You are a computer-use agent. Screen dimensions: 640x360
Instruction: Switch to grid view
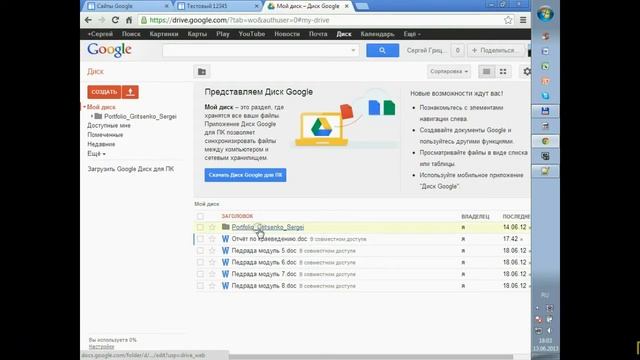[503, 72]
